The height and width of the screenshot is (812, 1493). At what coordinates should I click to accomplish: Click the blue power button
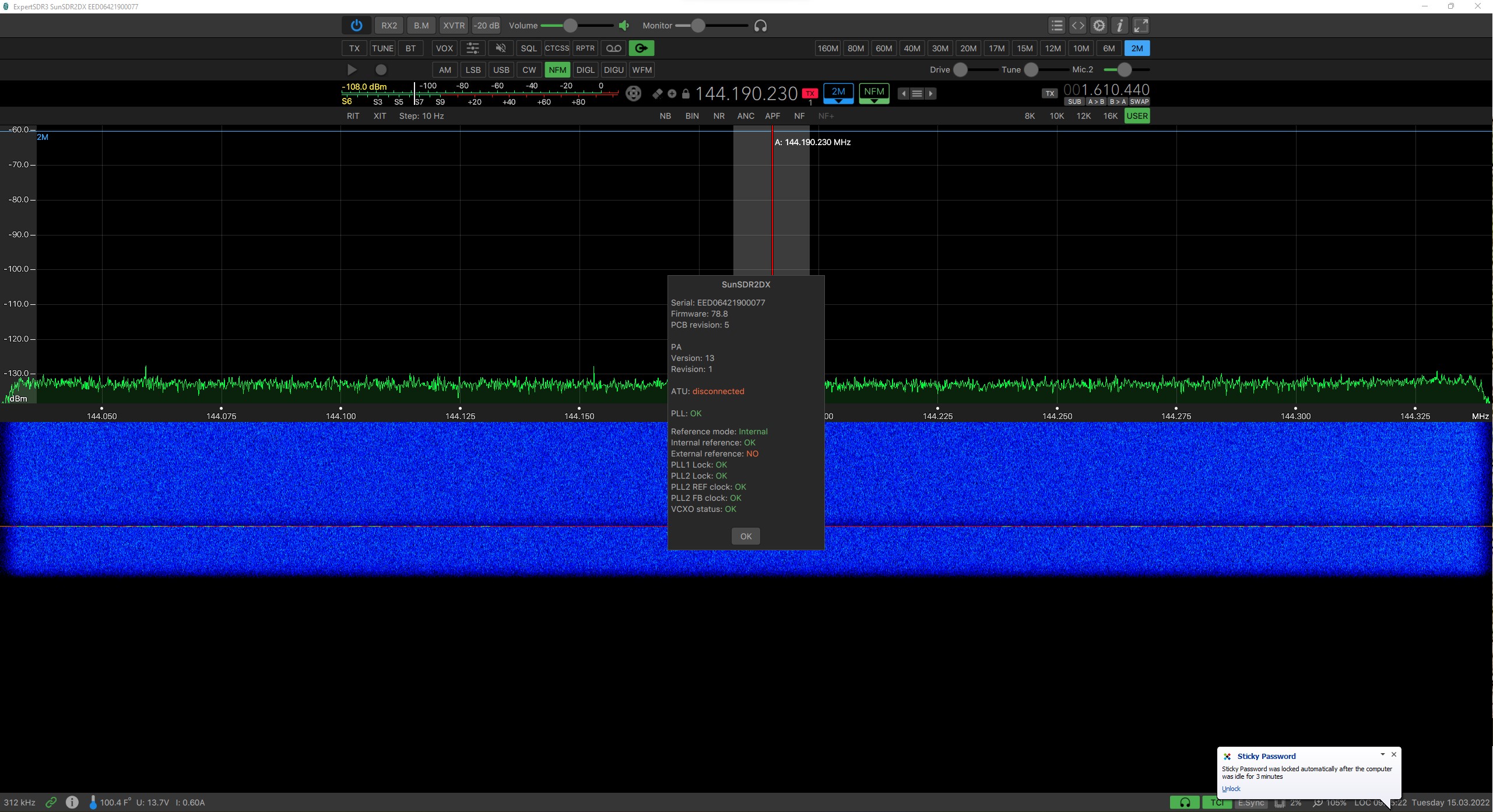tap(356, 26)
